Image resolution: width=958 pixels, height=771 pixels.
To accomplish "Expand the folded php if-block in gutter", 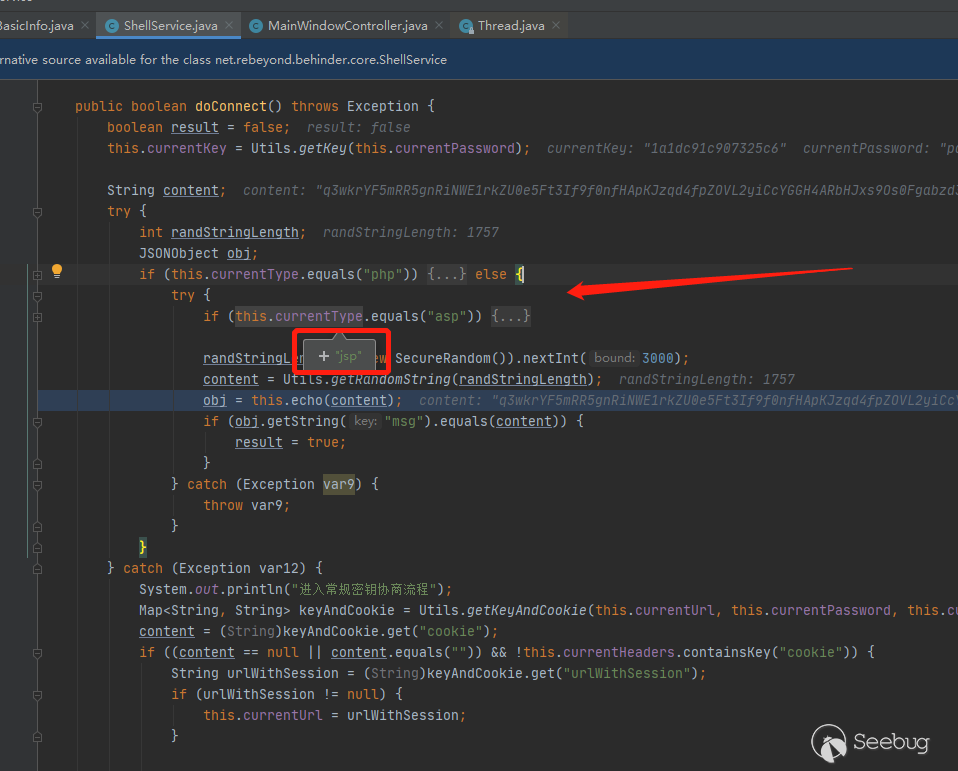I will tap(38, 274).
